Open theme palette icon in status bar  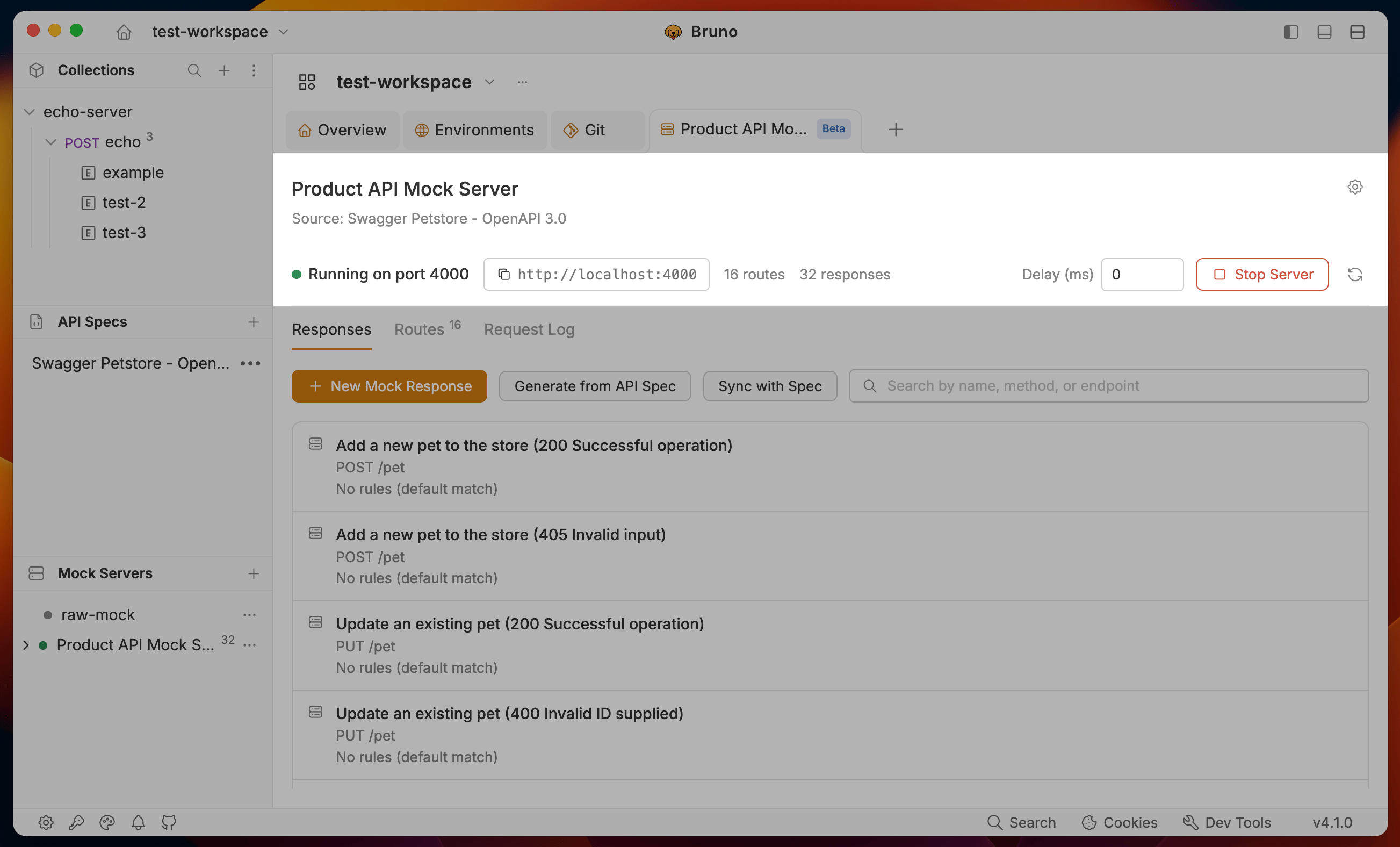click(107, 823)
